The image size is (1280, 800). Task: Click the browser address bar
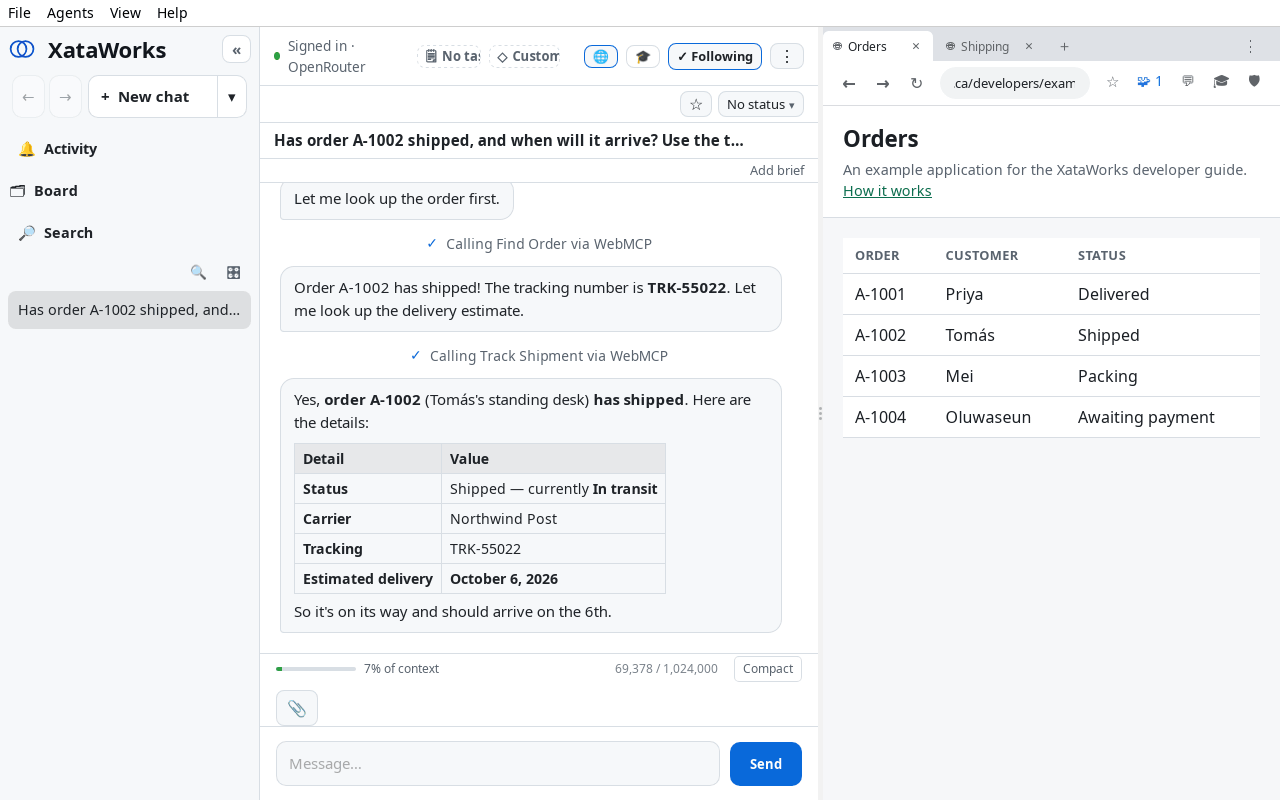click(x=1014, y=83)
